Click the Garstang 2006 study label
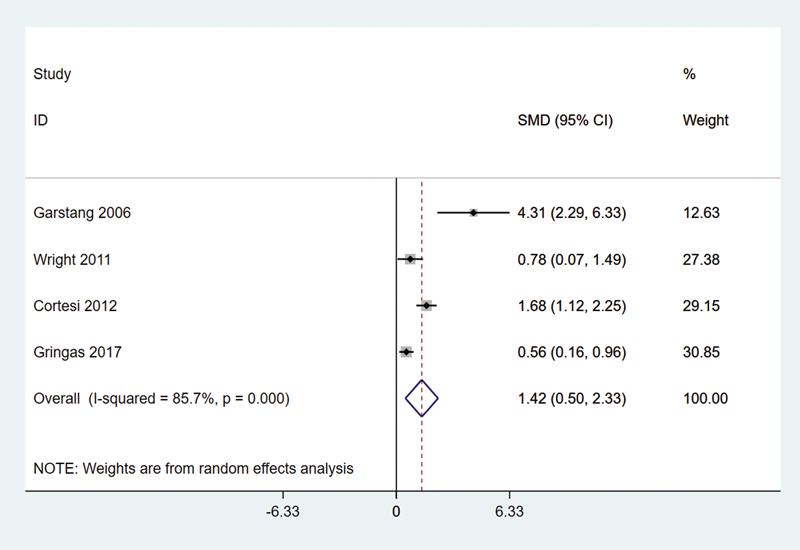The image size is (800, 550). click(x=82, y=213)
